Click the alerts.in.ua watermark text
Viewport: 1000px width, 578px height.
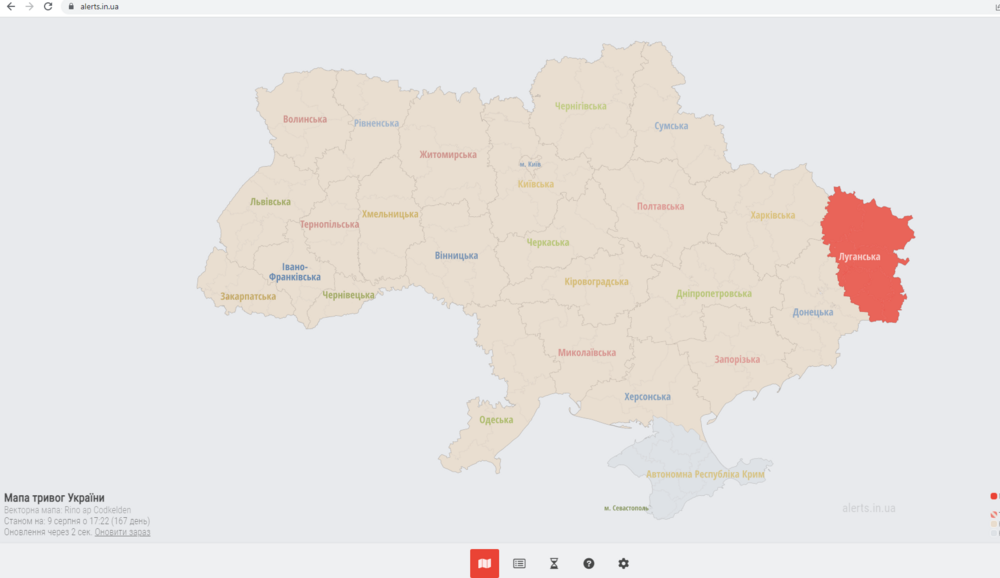868,508
